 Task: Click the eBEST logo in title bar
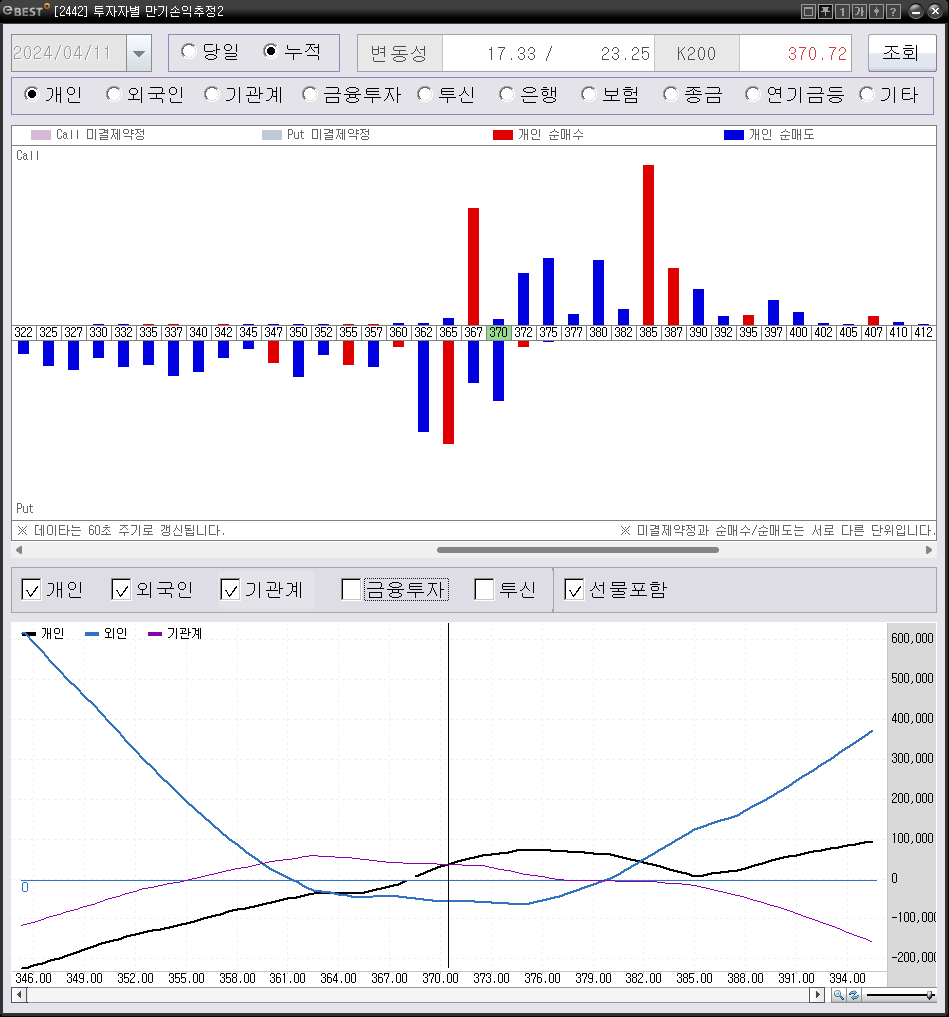[26, 10]
